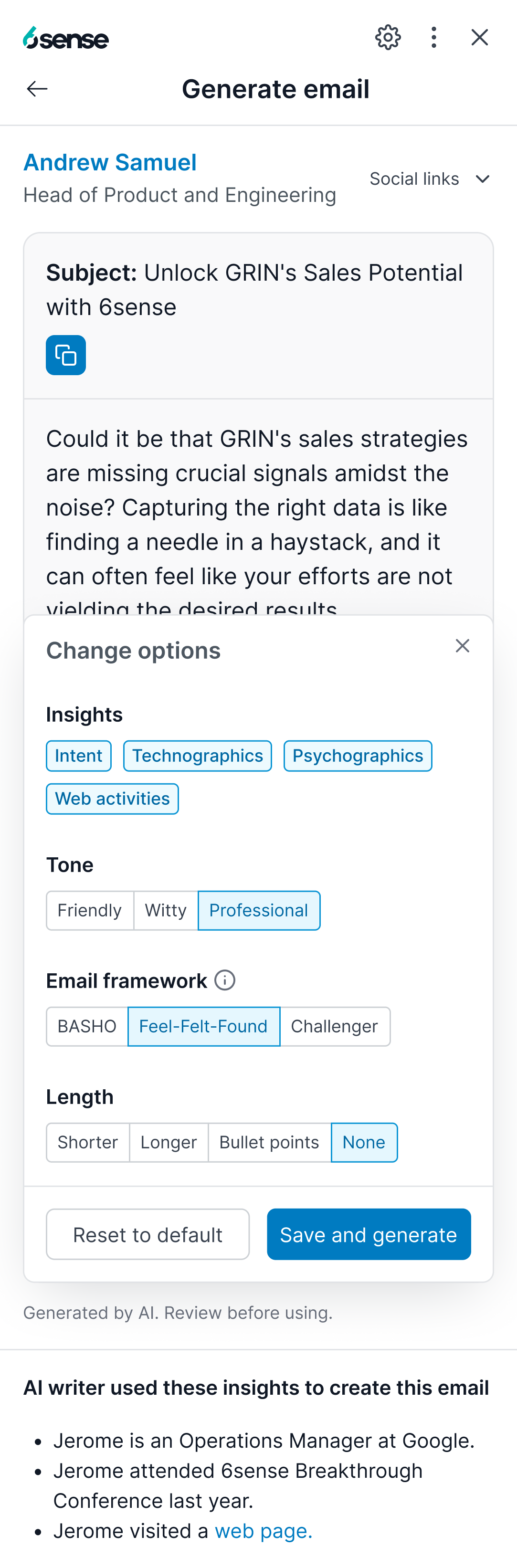Open Andrew Samuel's profile
Image resolution: width=517 pixels, height=1568 pixels.
110,162
